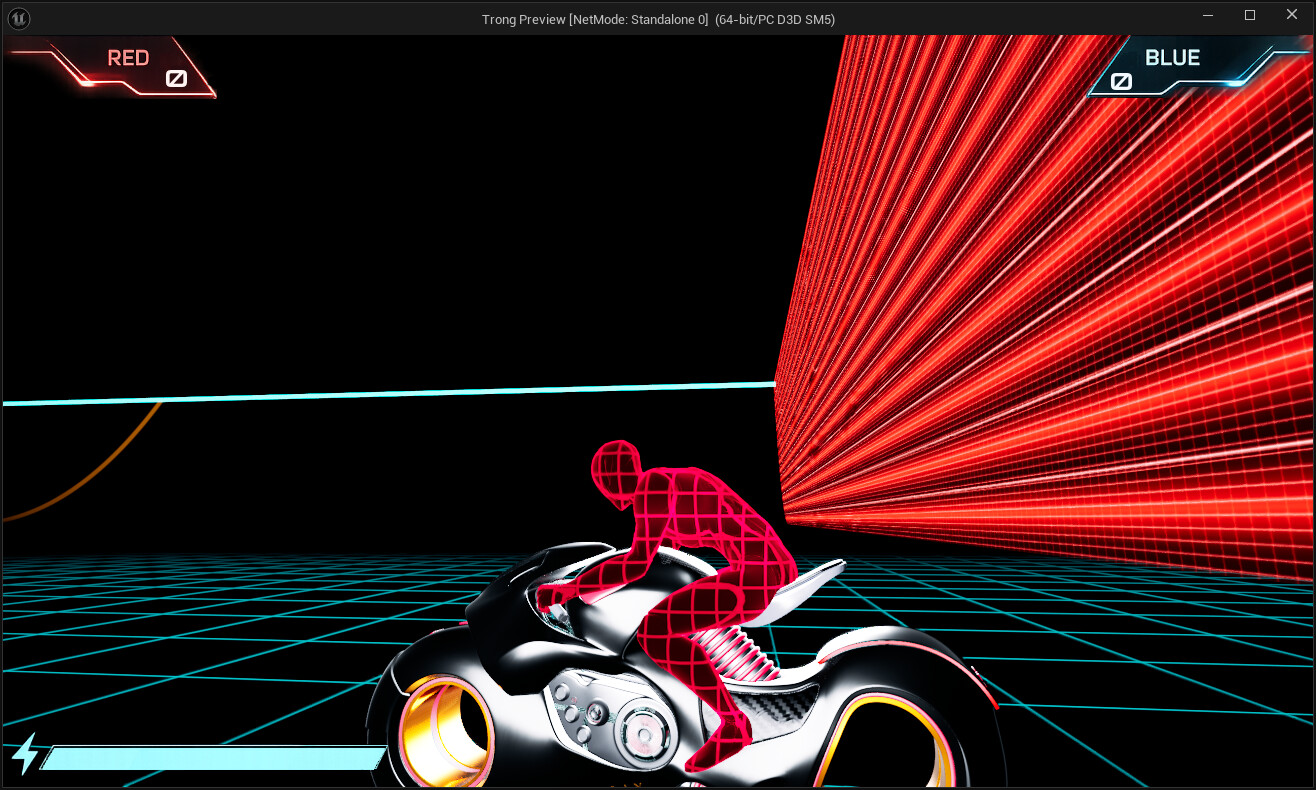Click the Unreal Engine logo icon

pos(18,18)
